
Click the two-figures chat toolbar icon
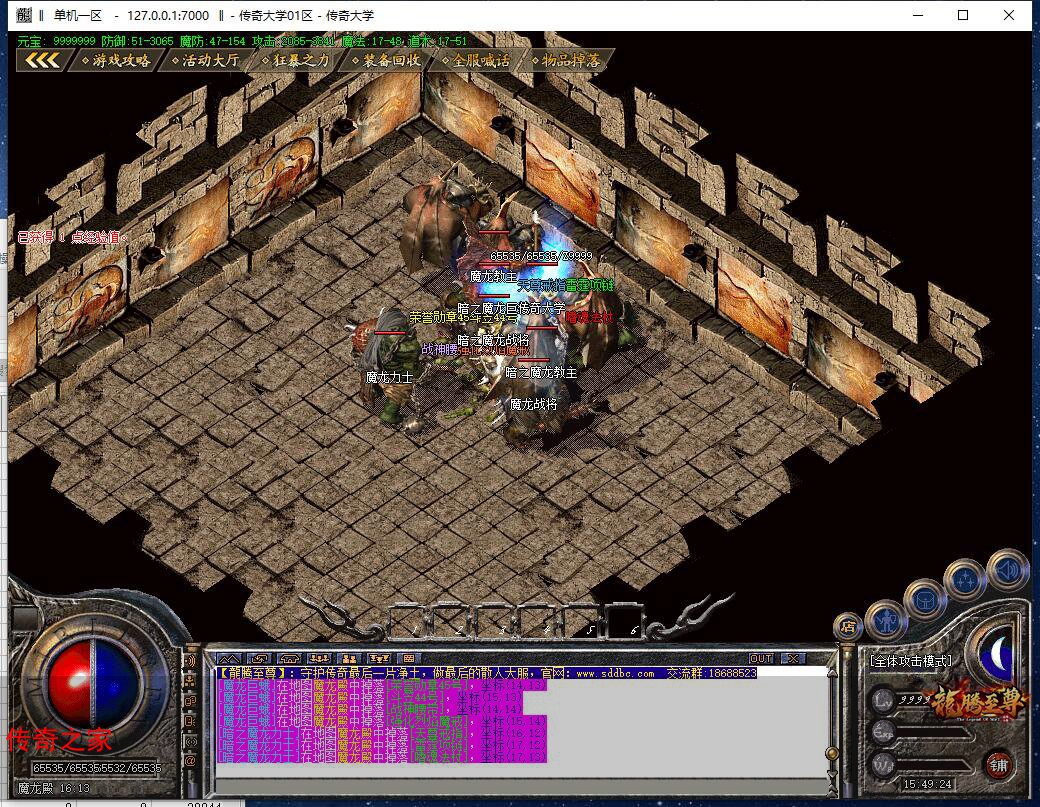349,658
